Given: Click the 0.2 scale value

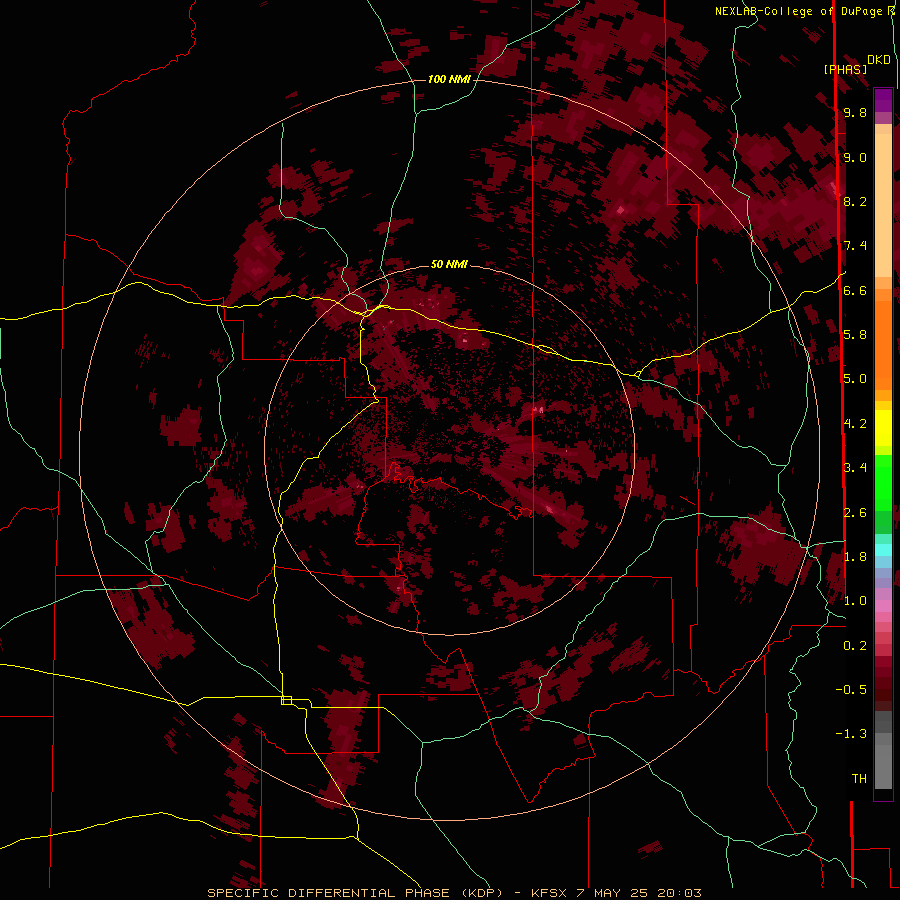Looking at the screenshot, I should coord(855,645).
